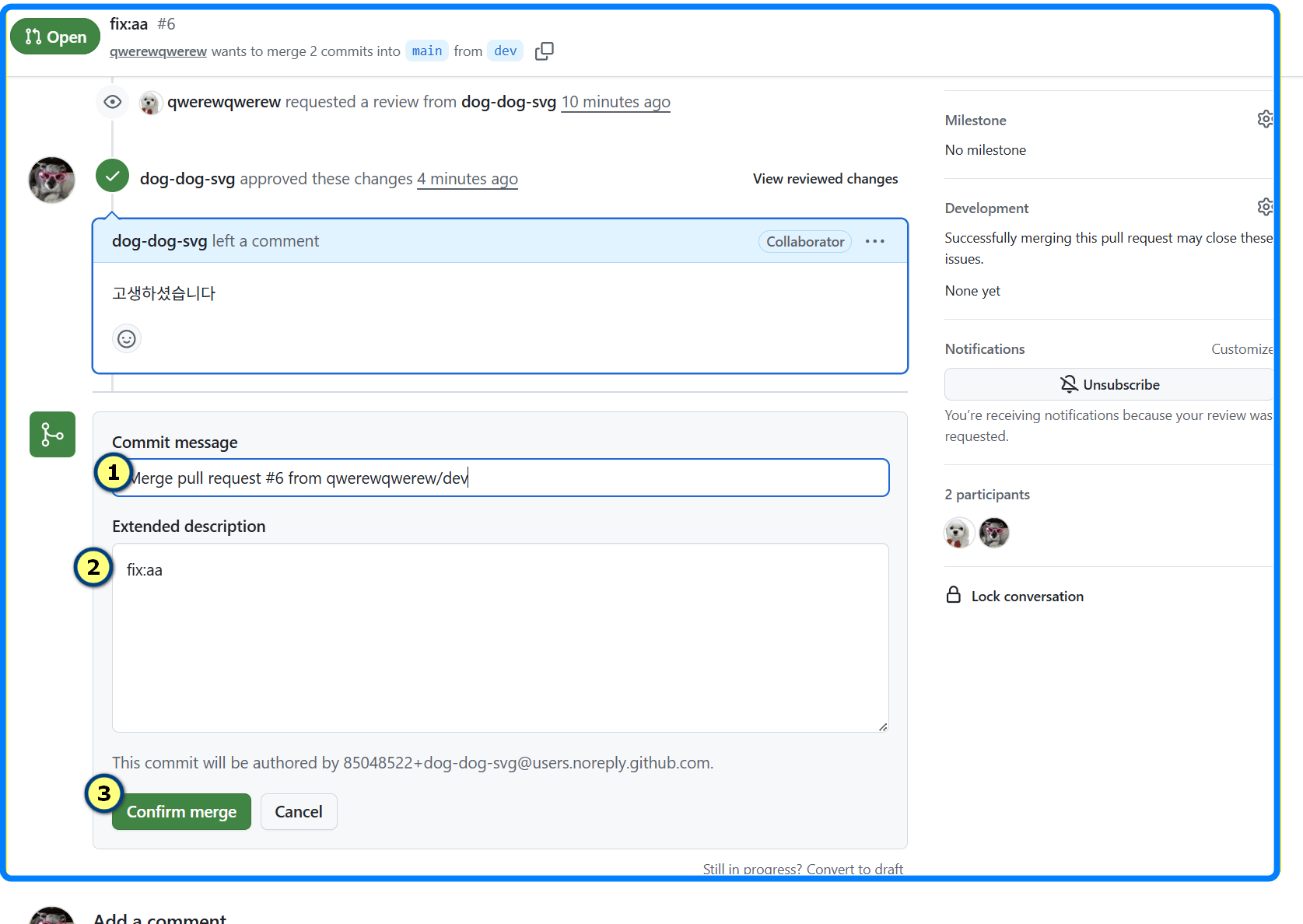The height and width of the screenshot is (924, 1303).
Task: Click Customize notifications link
Action: 1241,349
